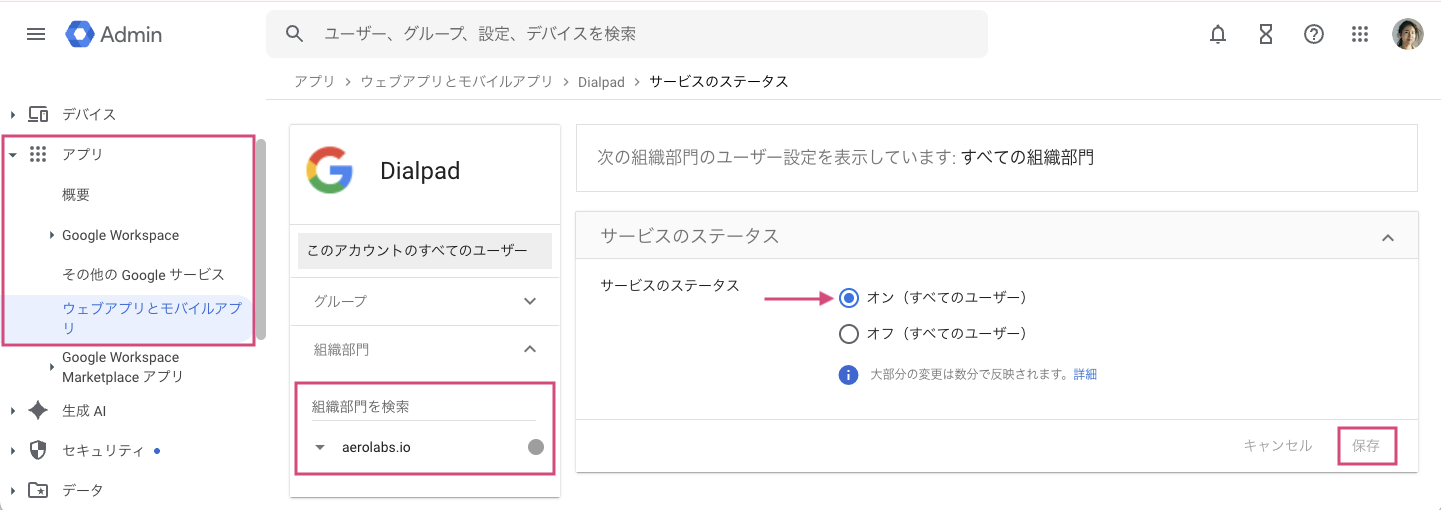
Task: Expand the グループ section
Action: click(530, 301)
